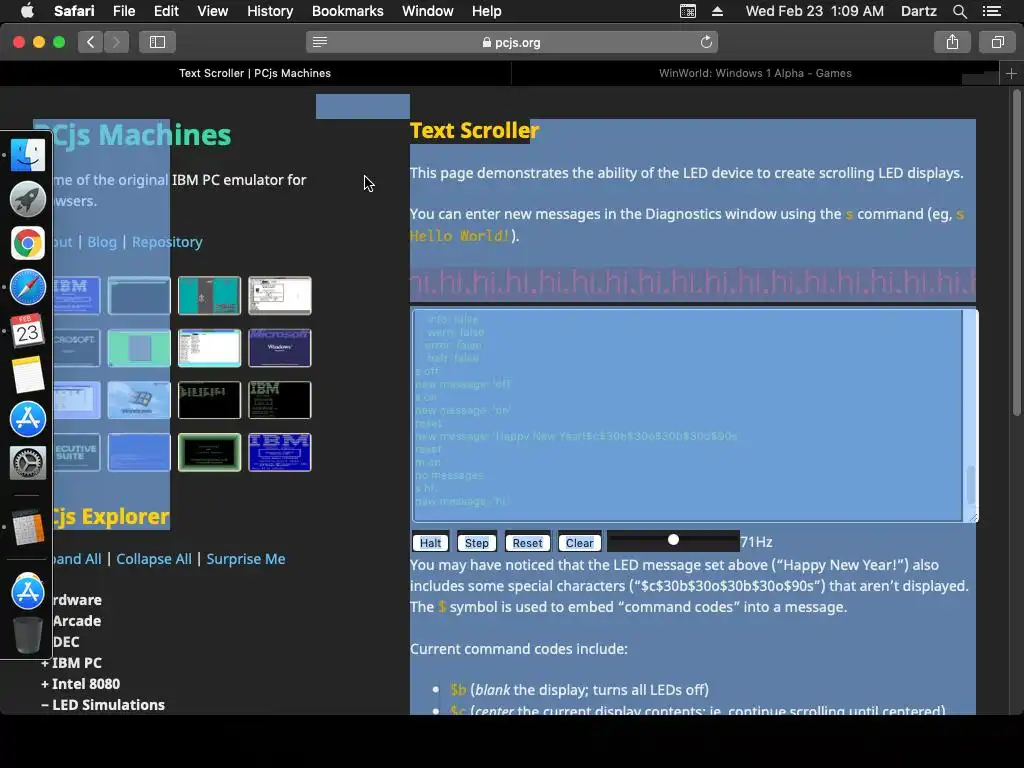Open the Repository link
This screenshot has width=1024, height=768.
[x=167, y=242]
